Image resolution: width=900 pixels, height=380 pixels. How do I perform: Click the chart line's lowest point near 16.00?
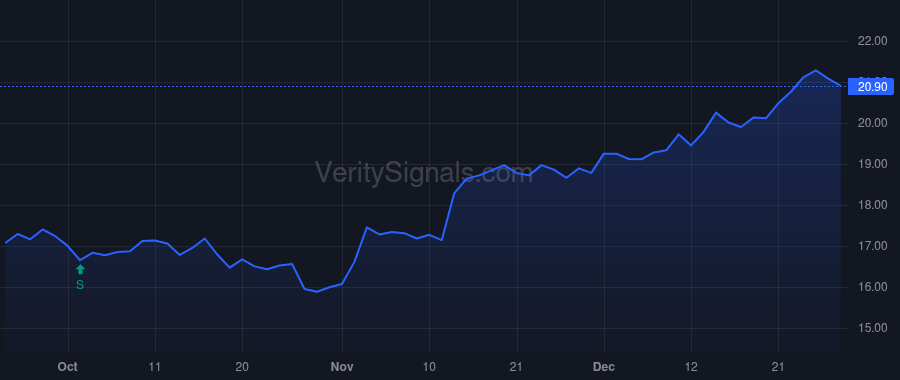click(317, 292)
